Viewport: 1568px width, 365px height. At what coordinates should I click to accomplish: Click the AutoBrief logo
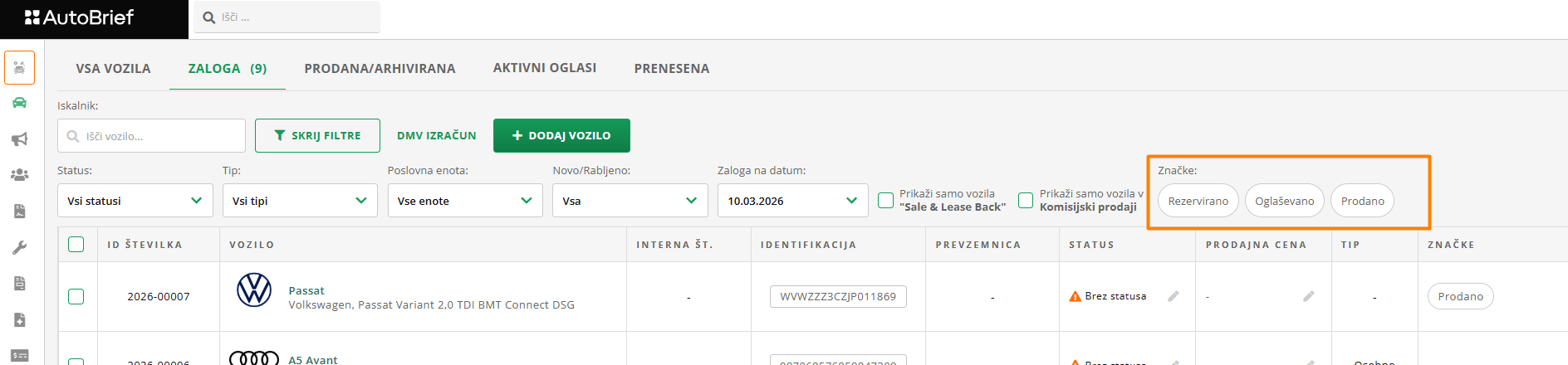tap(80, 17)
